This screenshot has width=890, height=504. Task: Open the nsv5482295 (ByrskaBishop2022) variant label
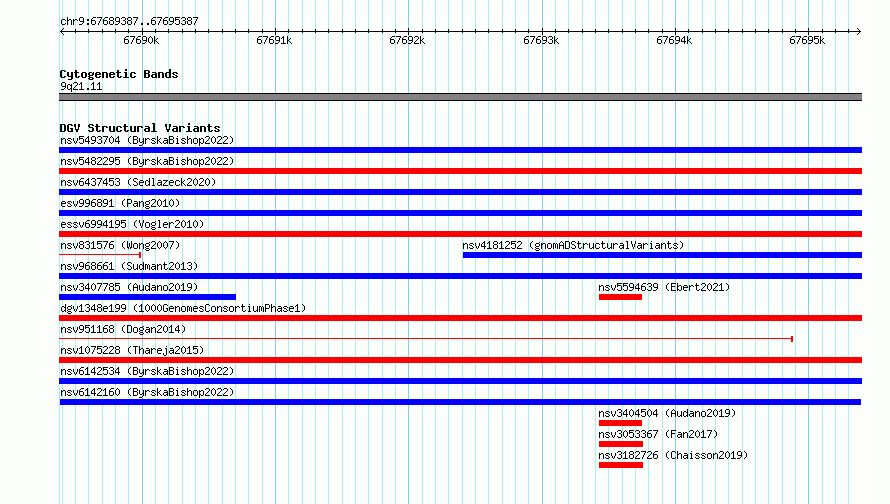point(147,161)
